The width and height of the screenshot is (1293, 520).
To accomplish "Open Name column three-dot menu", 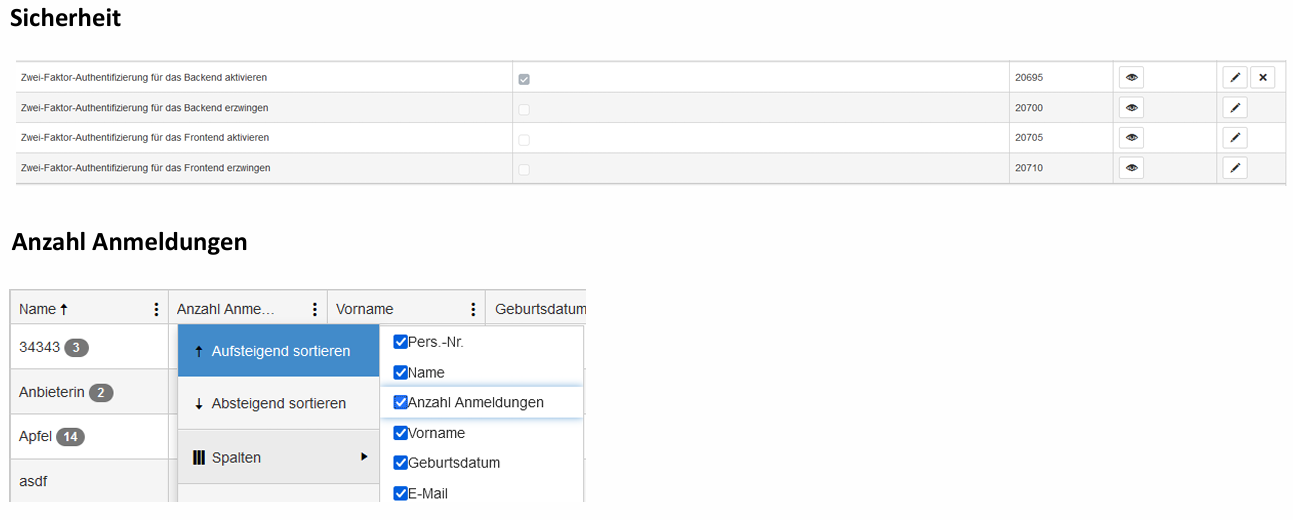I will click(x=156, y=310).
